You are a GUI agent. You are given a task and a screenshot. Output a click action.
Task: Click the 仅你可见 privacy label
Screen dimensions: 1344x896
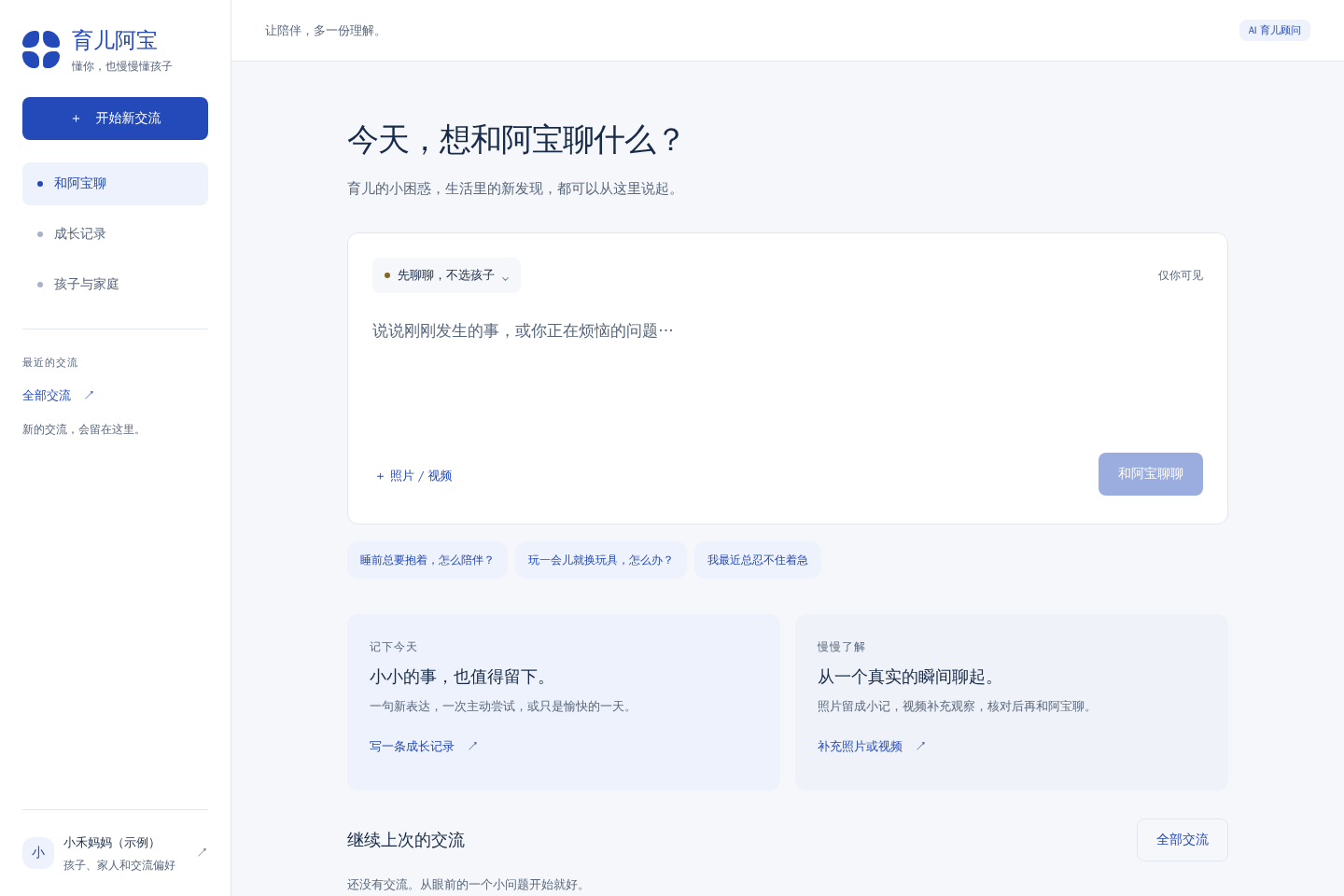click(x=1181, y=275)
